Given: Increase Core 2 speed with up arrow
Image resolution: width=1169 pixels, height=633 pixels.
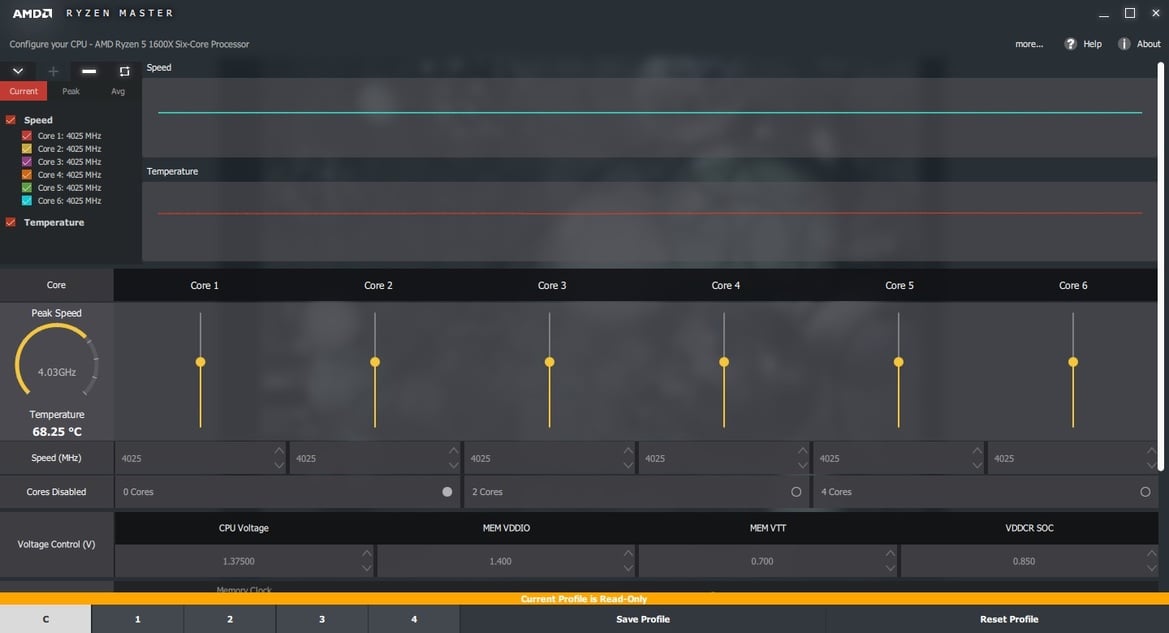Looking at the screenshot, I should (x=453, y=450).
